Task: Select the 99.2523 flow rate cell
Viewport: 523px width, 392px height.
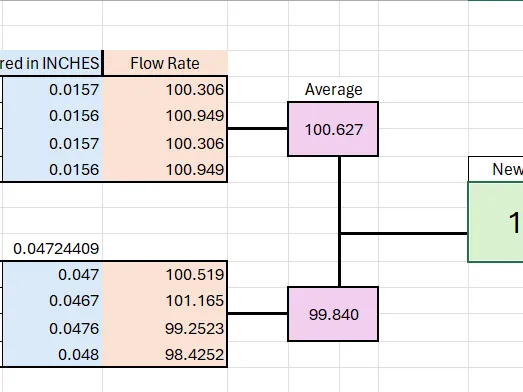Action: 165,328
